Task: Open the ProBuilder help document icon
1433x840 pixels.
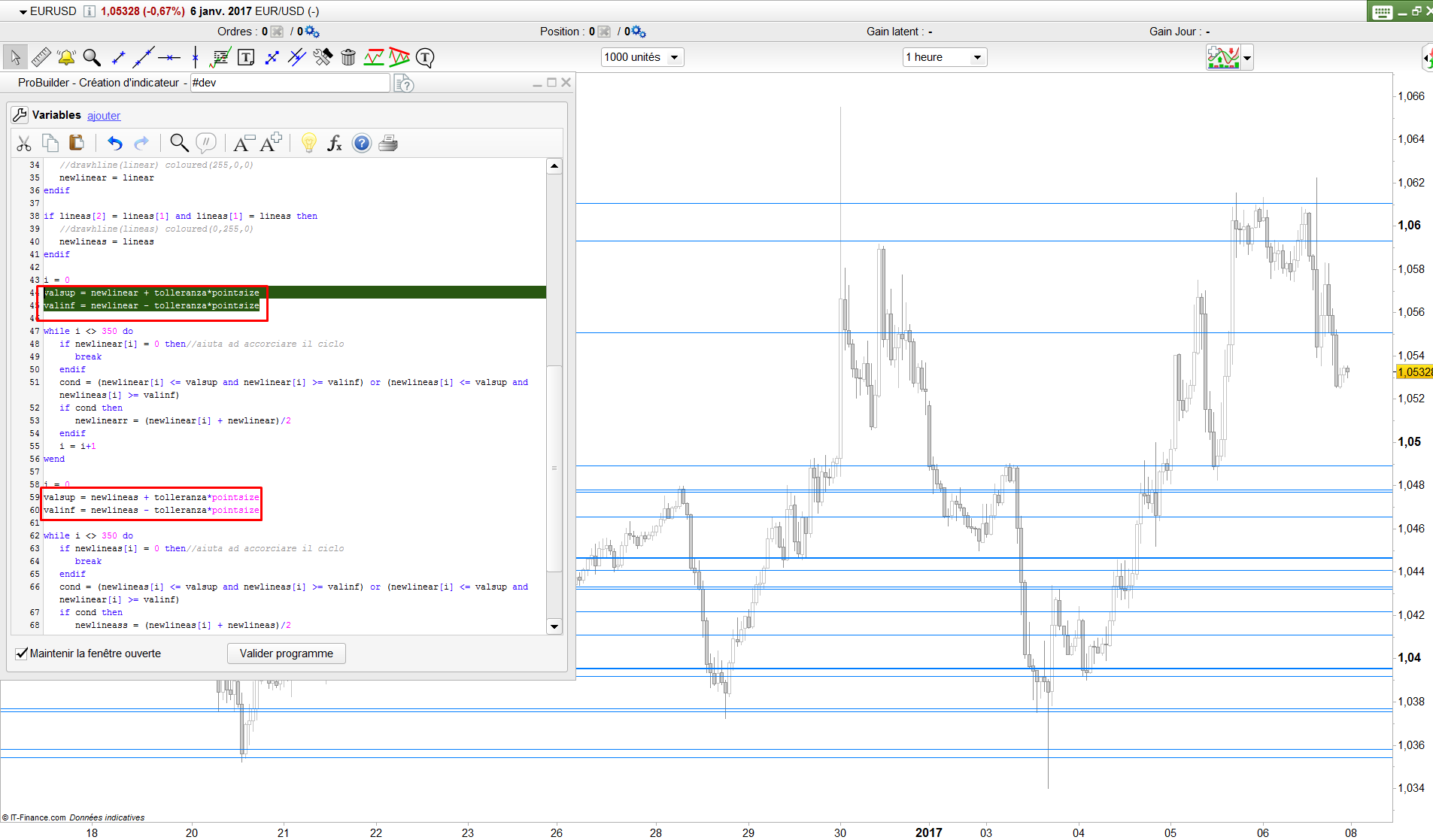Action: point(404,83)
